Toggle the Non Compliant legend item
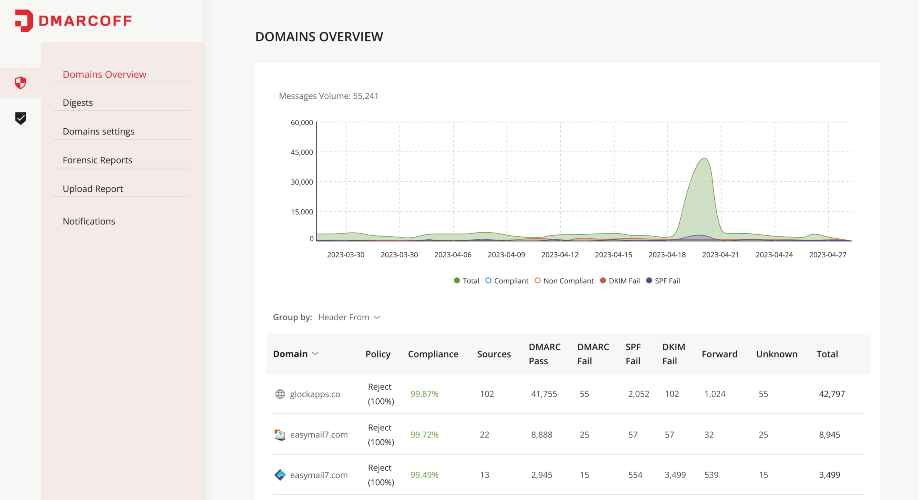 click(x=564, y=281)
